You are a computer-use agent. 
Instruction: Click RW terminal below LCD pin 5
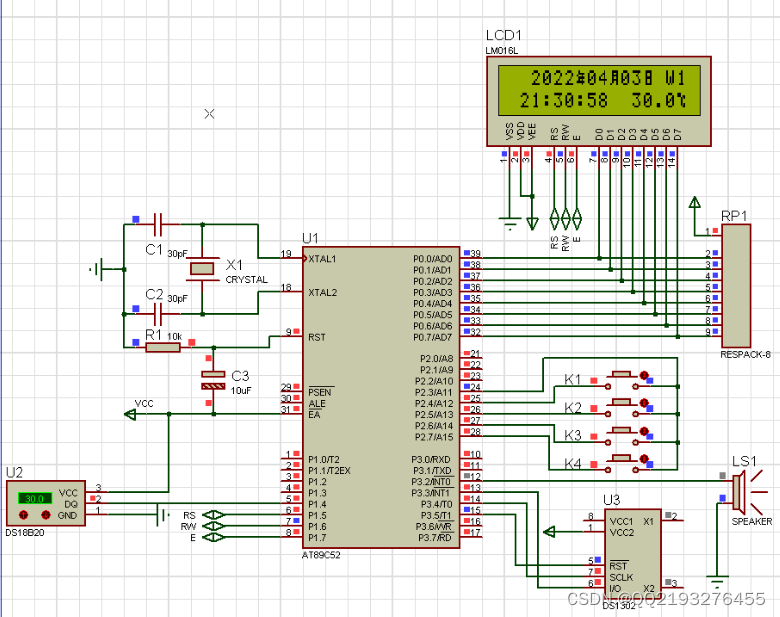tap(566, 217)
